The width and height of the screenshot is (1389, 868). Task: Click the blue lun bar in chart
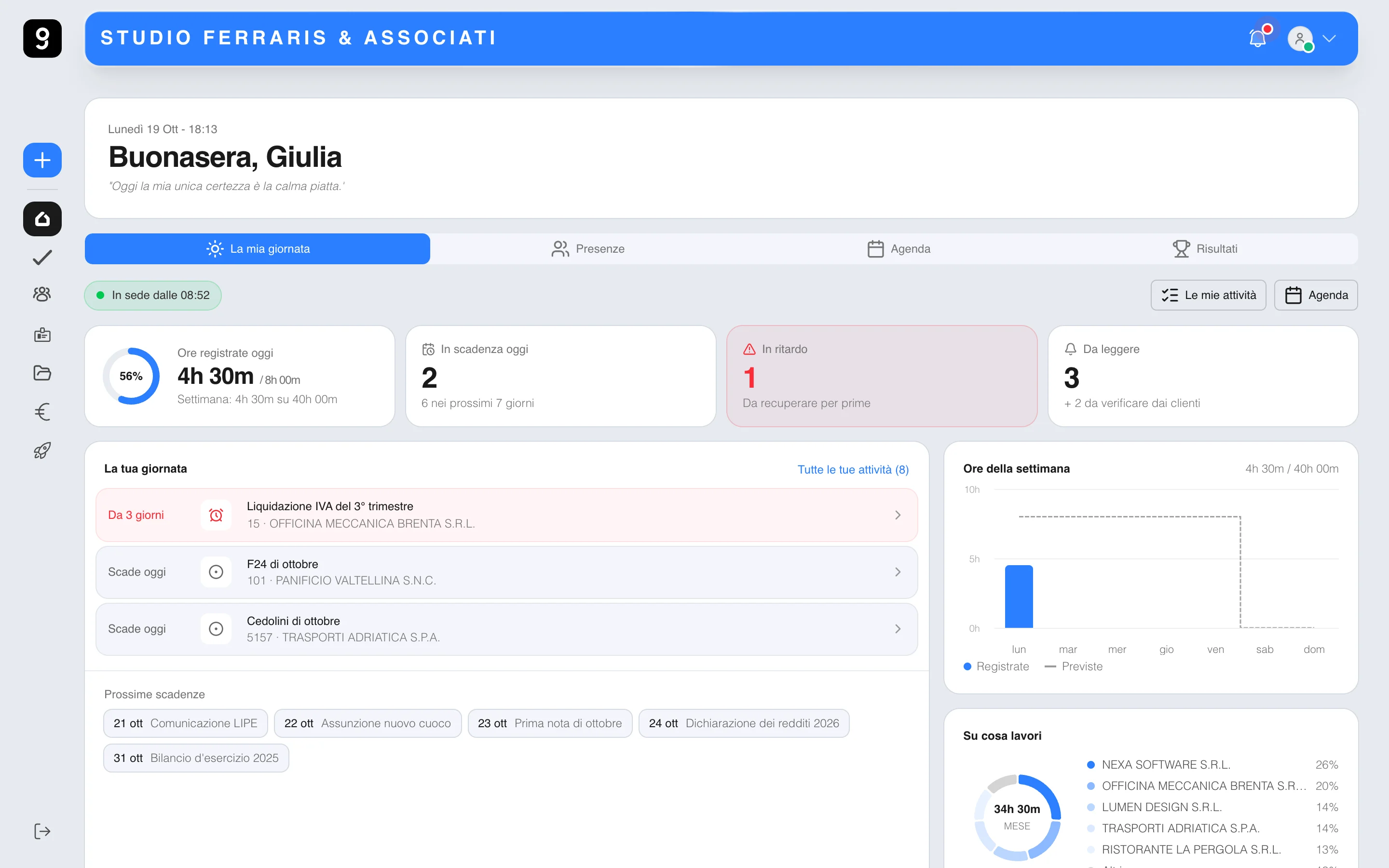click(x=1019, y=597)
